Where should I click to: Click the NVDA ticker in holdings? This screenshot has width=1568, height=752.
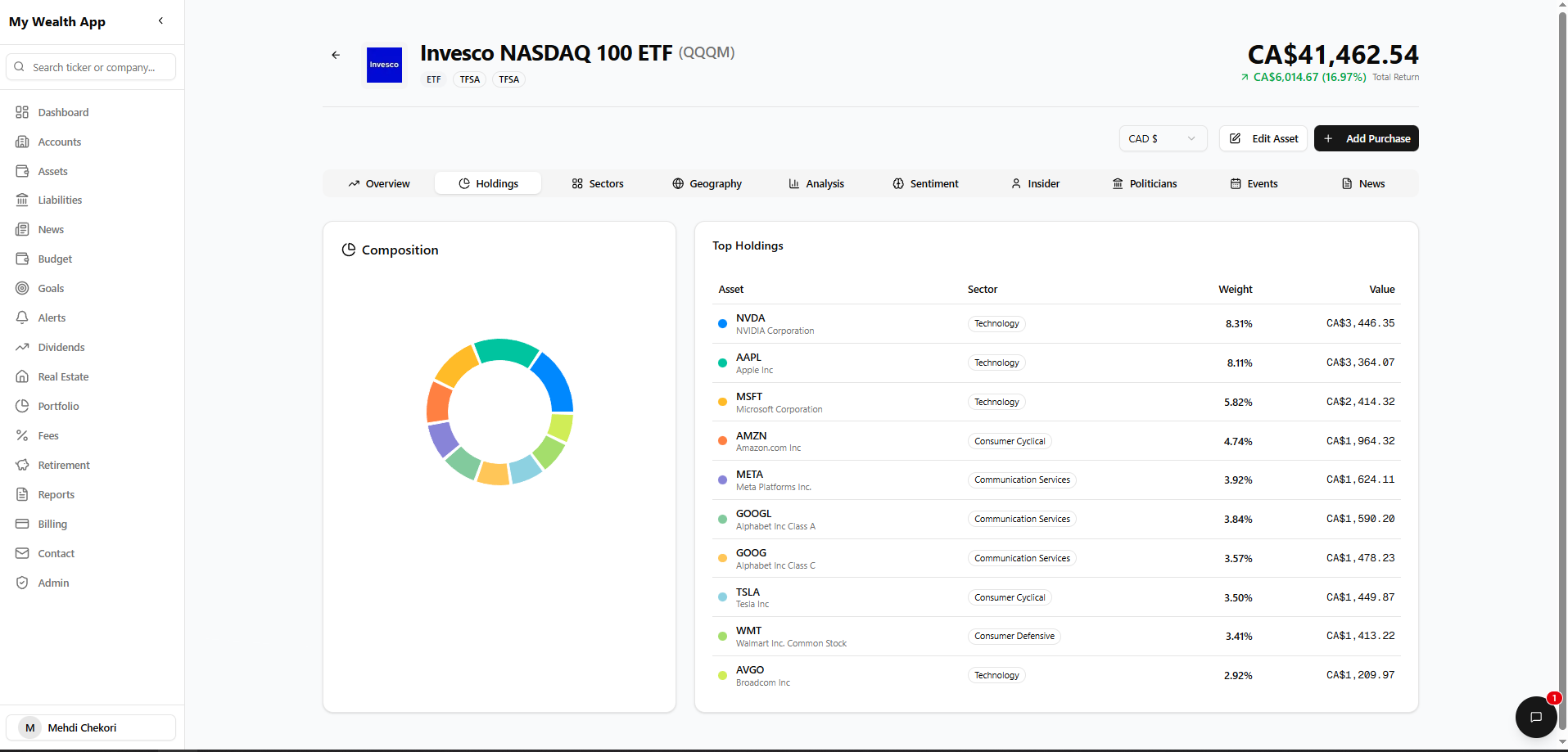[x=750, y=318]
